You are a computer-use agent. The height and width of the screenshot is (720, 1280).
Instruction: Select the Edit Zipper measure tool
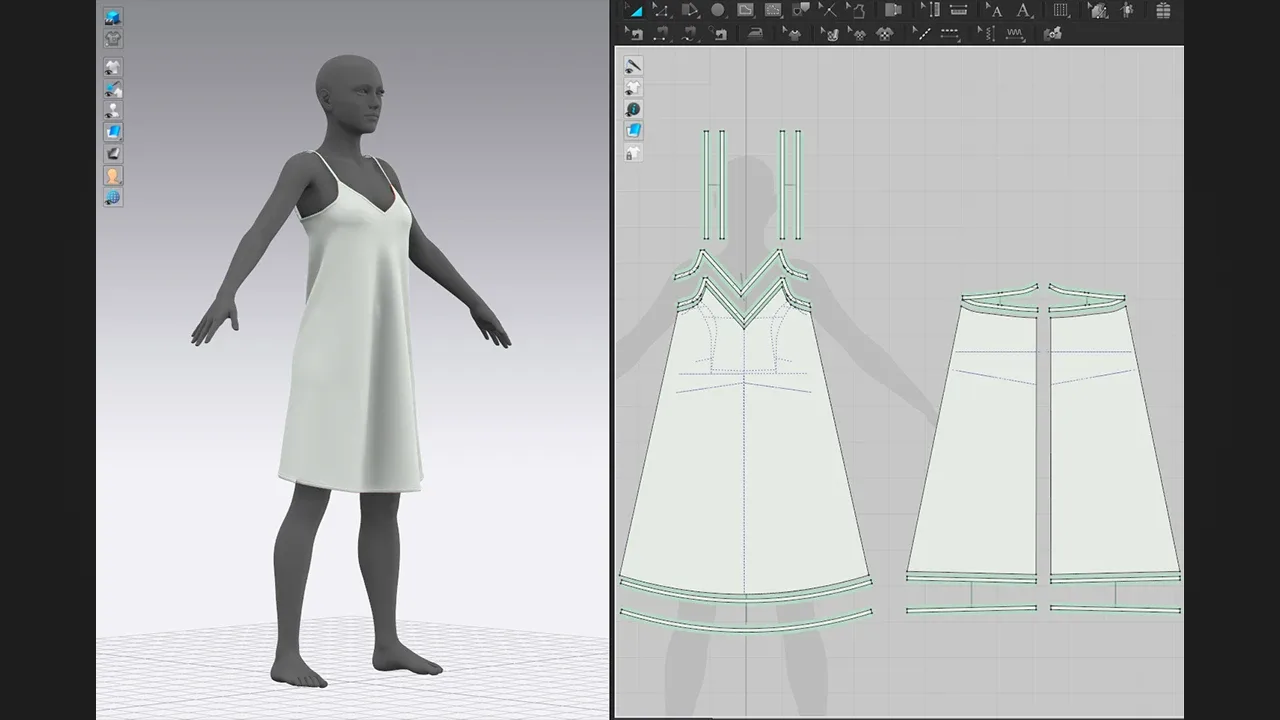tap(931, 10)
